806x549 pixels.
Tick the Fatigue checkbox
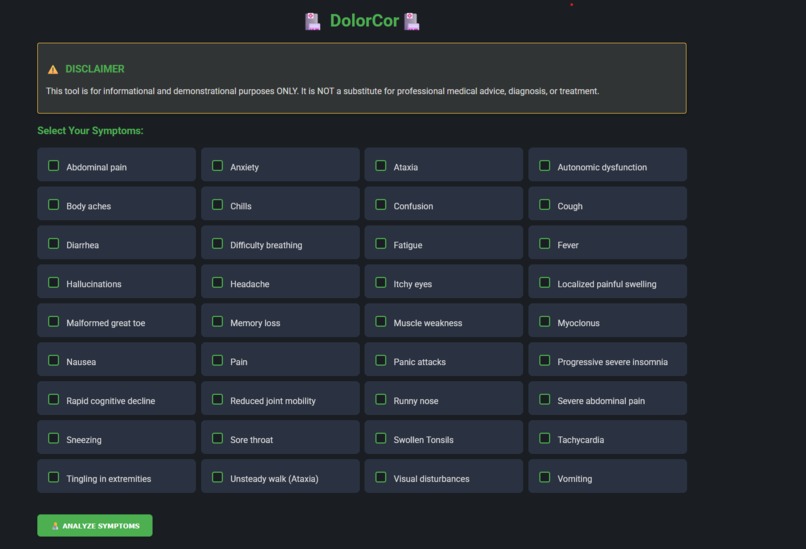(x=381, y=243)
